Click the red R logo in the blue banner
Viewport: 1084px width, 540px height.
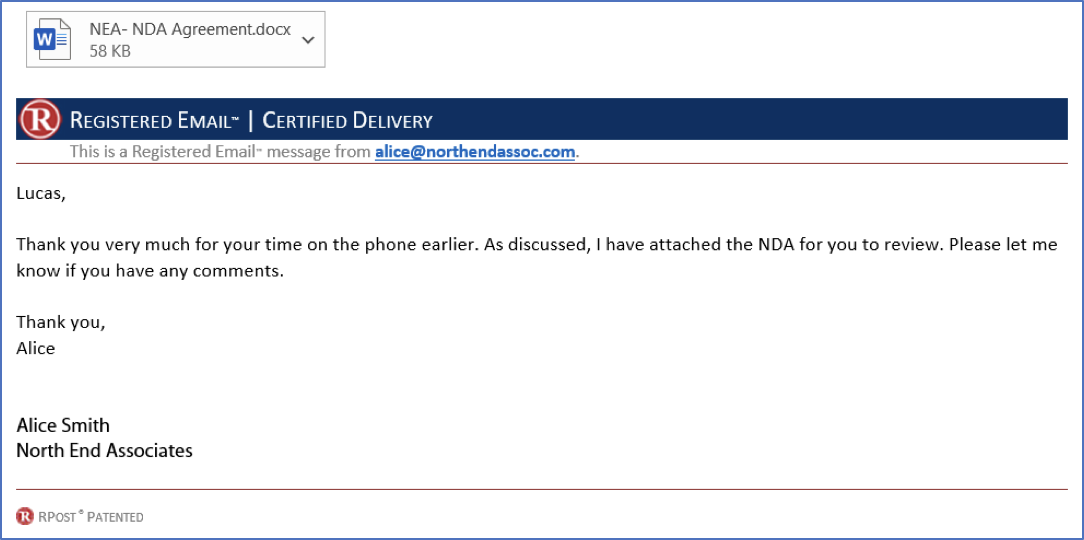tap(40, 120)
